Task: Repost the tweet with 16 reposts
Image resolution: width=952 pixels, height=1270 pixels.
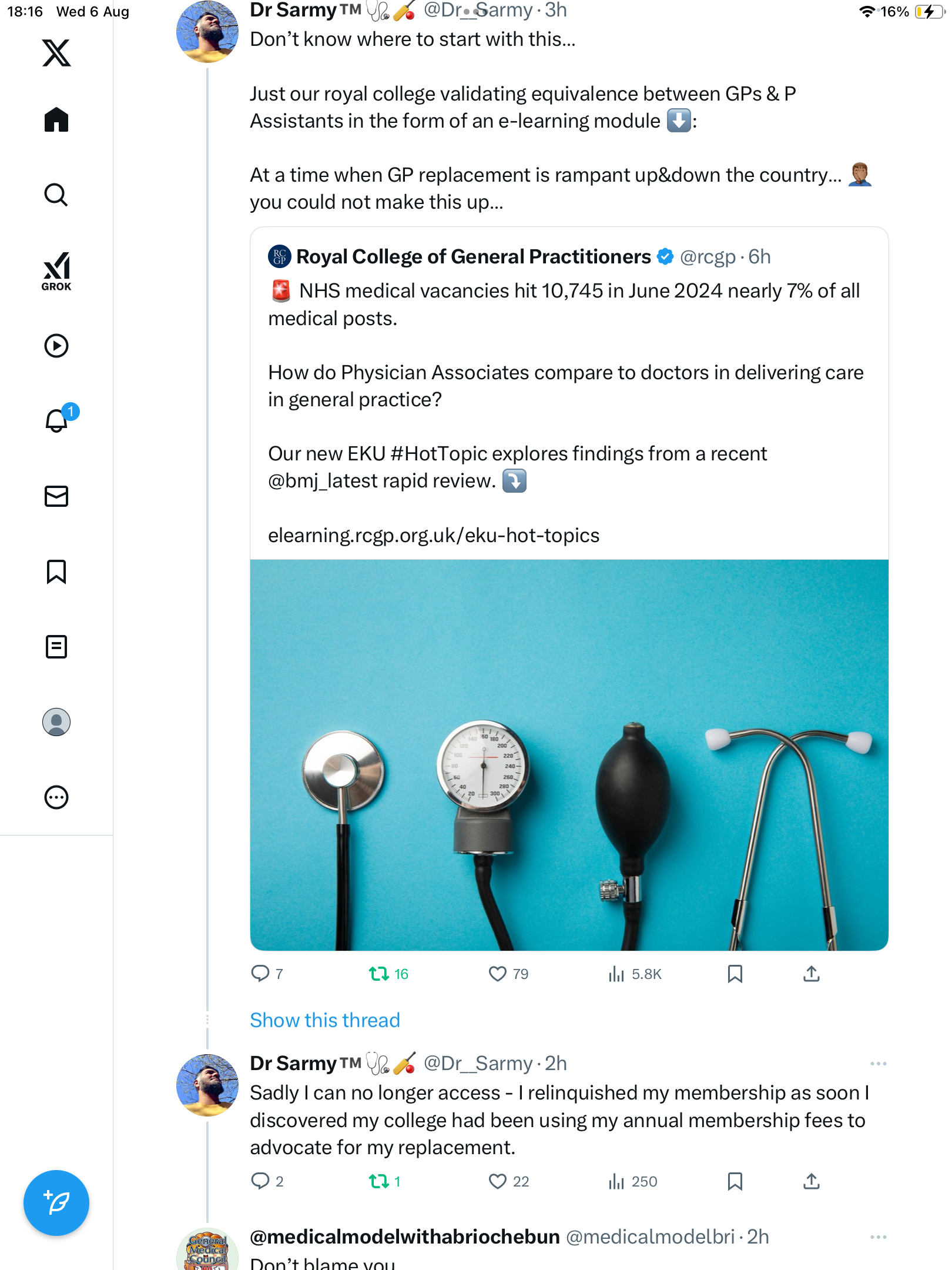Action: (x=378, y=974)
